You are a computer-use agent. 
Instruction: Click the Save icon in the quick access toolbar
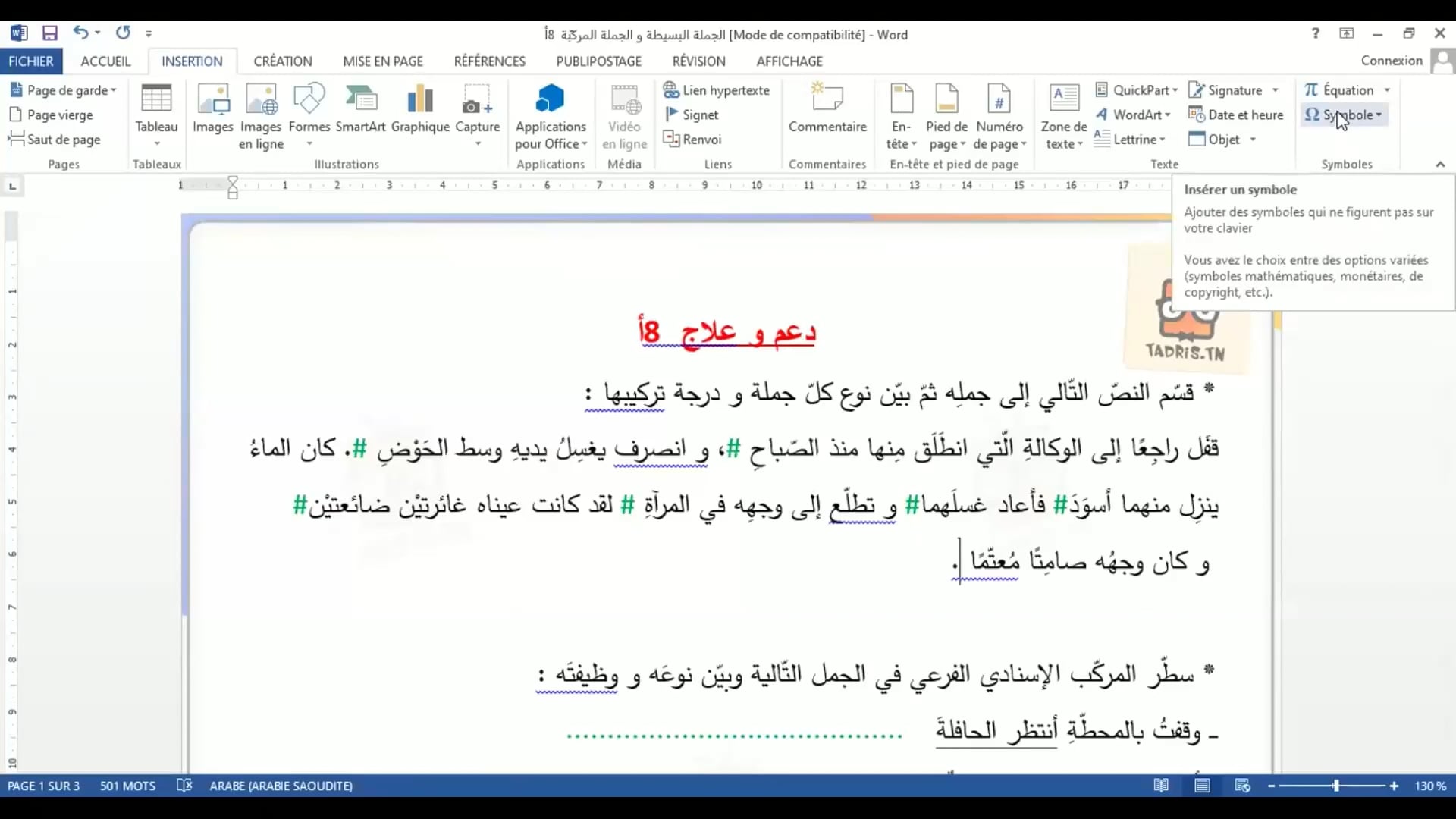tap(50, 33)
